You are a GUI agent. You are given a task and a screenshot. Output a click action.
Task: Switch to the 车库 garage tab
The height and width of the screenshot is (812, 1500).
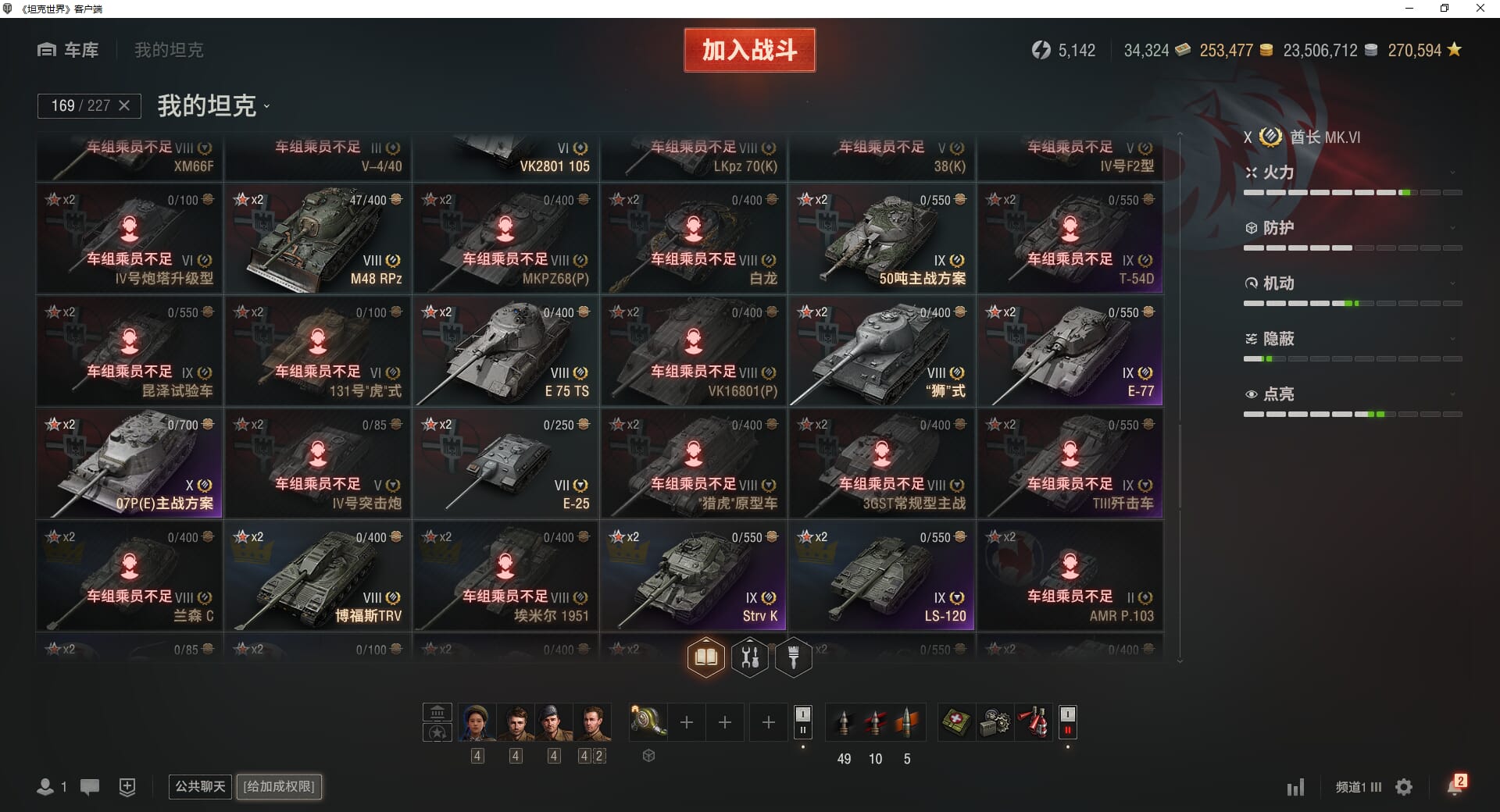68,50
